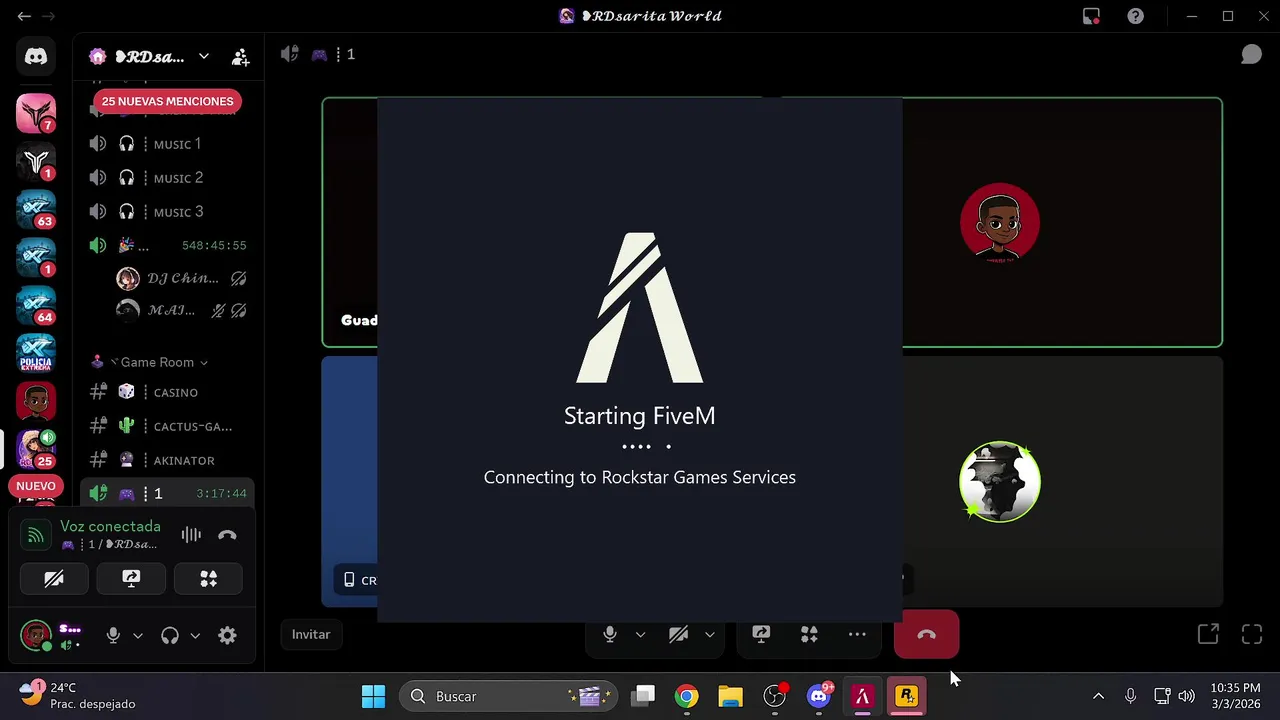
Task: Select the DJ Chin... user in voice
Action: pyautogui.click(x=180, y=278)
